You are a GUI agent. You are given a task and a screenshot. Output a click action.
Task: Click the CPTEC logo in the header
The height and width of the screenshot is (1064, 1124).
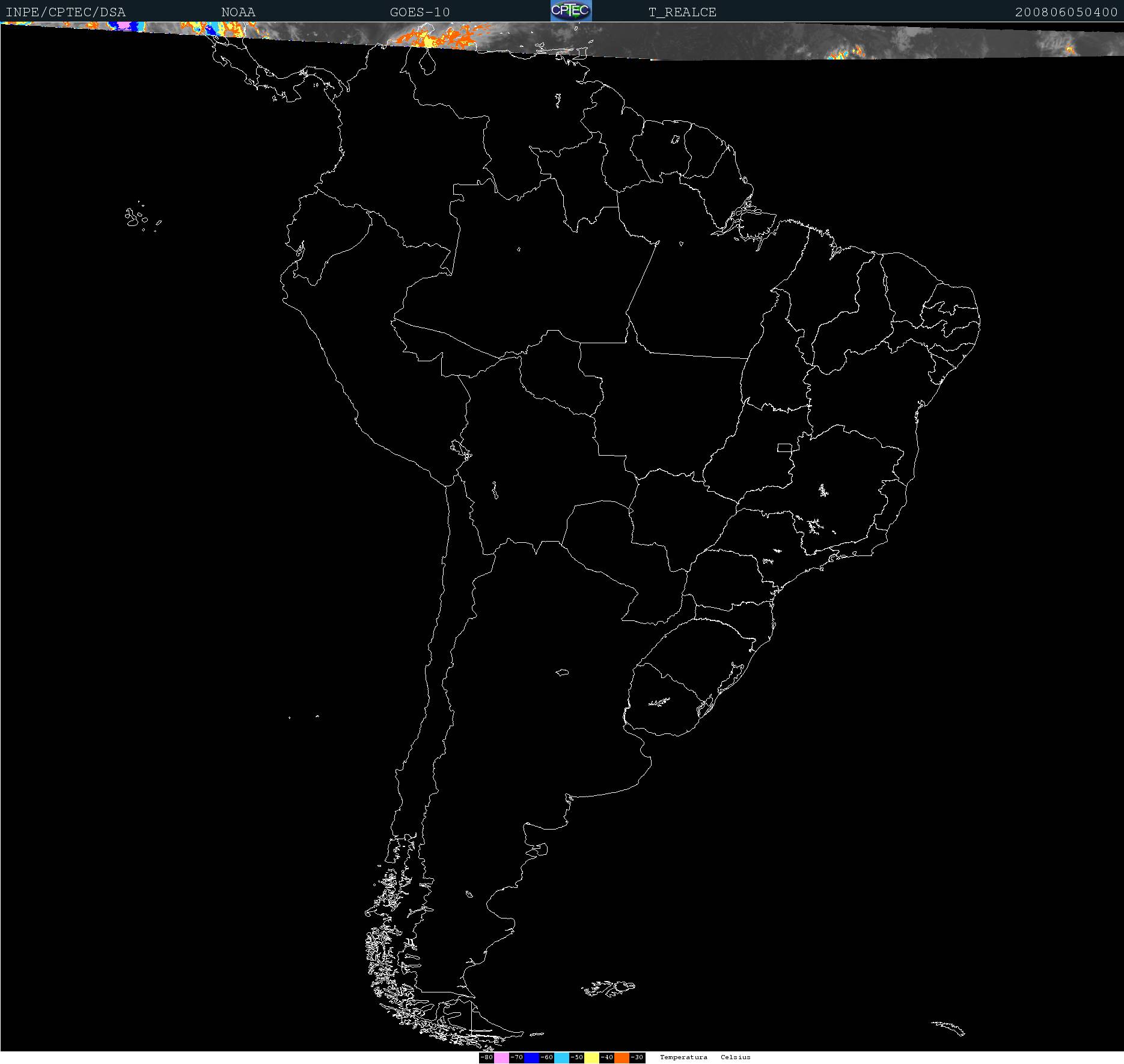(x=570, y=11)
